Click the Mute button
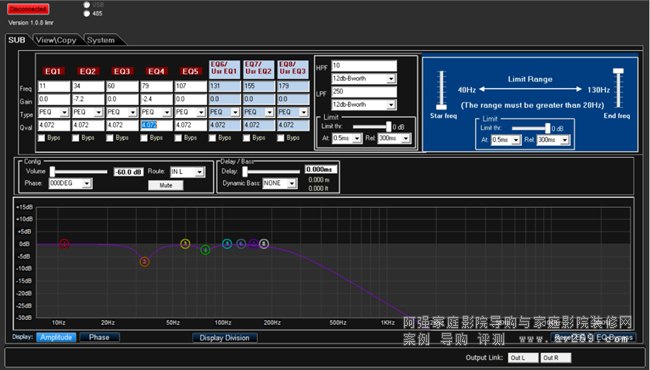 pyautogui.click(x=166, y=185)
